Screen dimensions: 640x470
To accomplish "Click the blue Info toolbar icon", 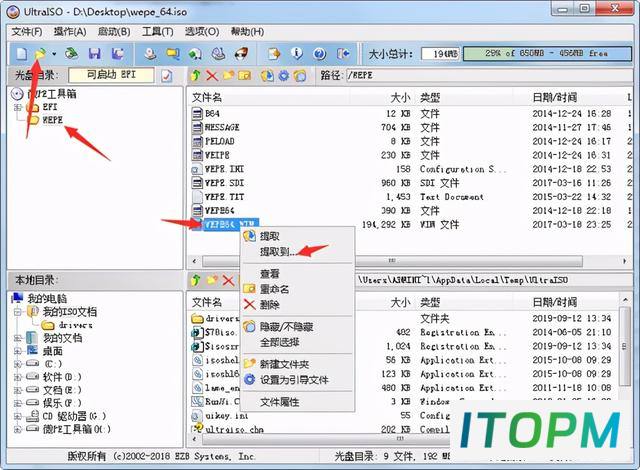I will tap(297, 53).
